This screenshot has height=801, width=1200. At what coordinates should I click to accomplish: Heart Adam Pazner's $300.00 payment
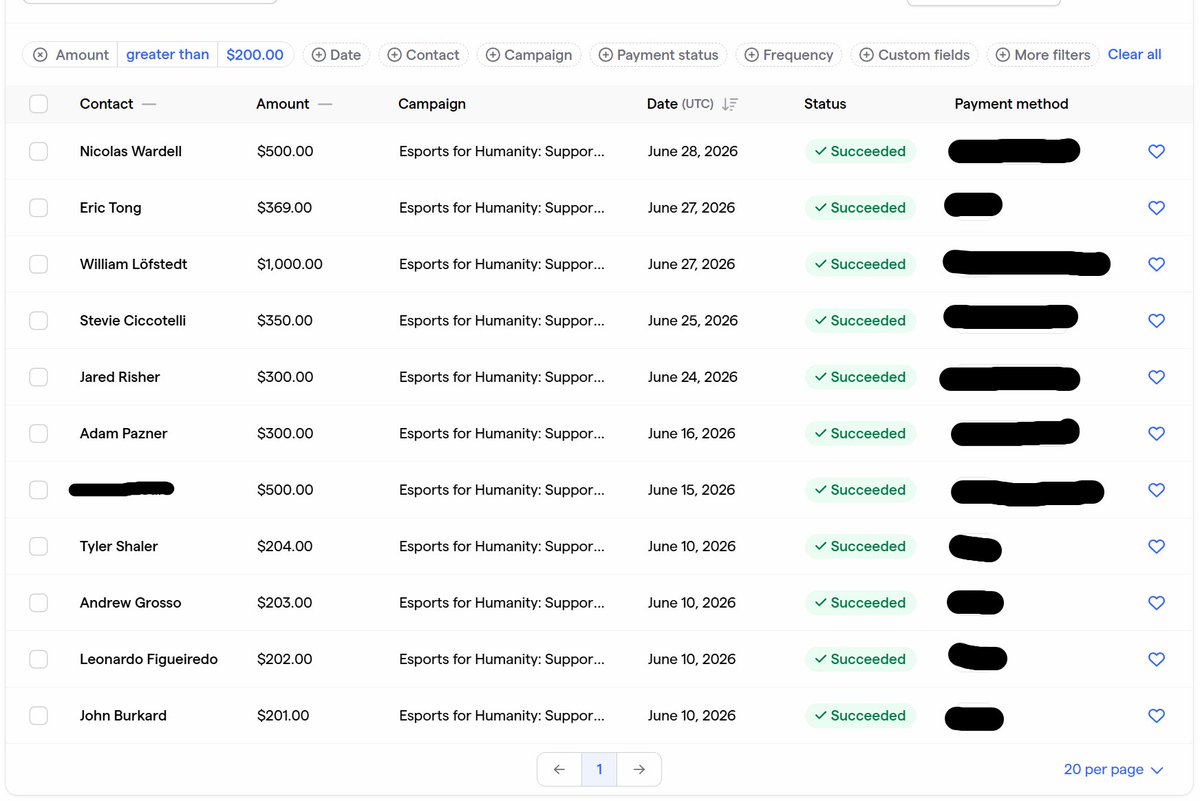click(1156, 434)
